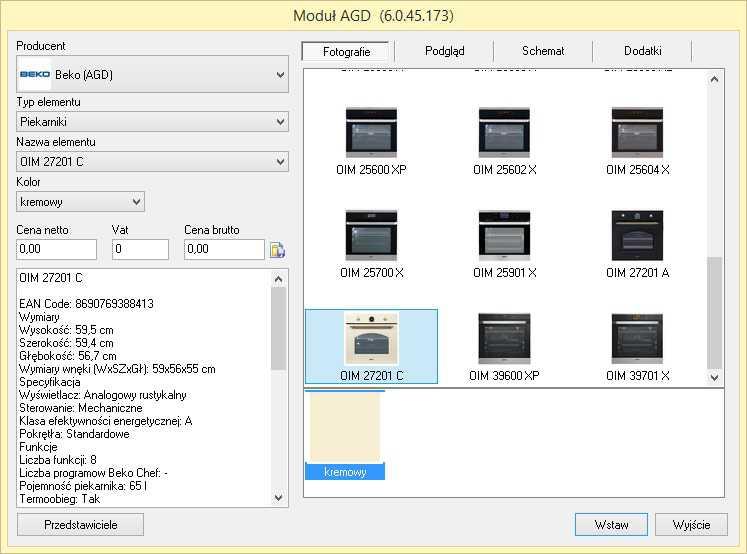
Task: Click the Klasa efektywności energetycznej: A line
Action: [106, 421]
